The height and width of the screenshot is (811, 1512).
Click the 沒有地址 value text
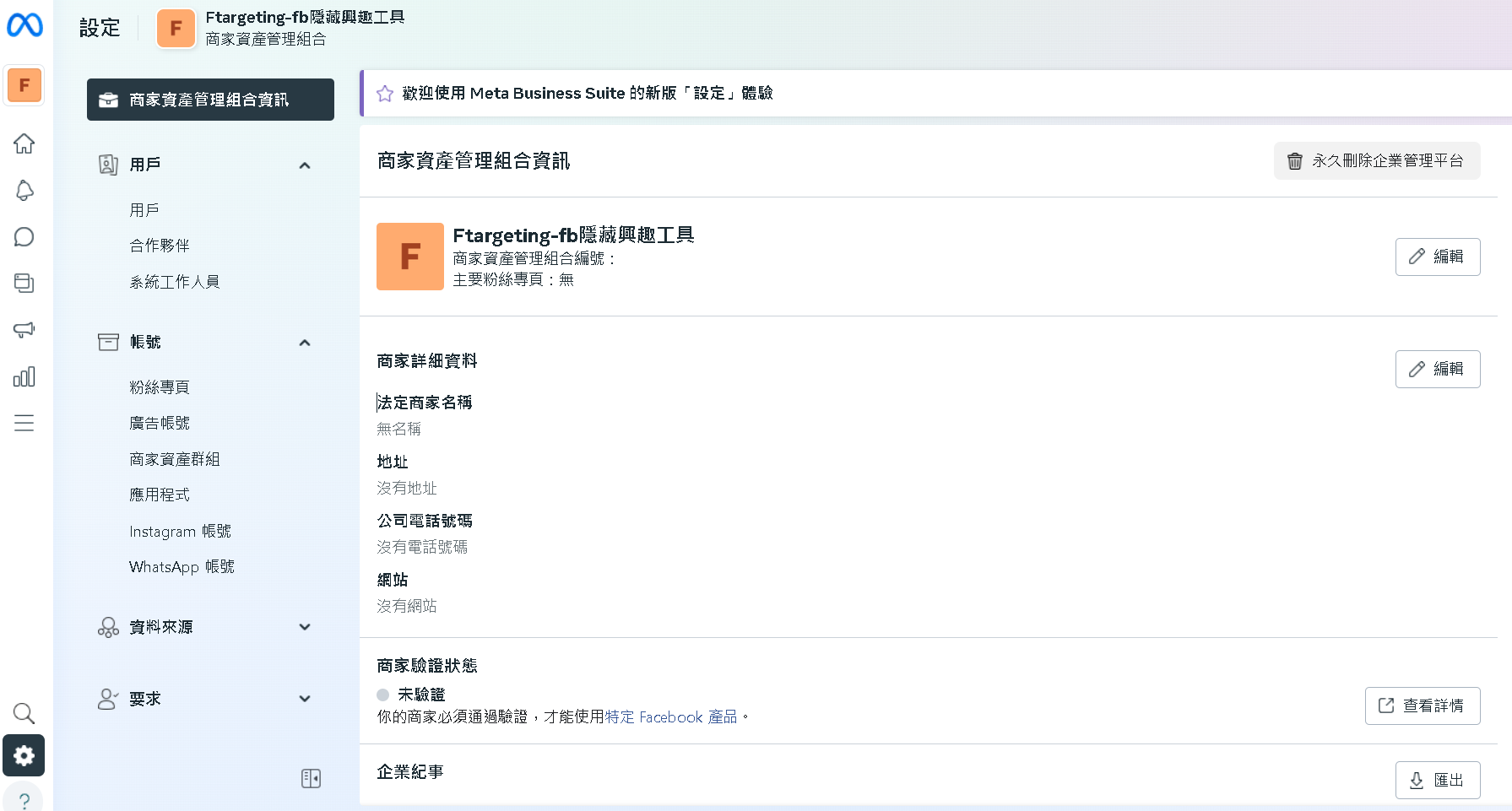click(407, 488)
